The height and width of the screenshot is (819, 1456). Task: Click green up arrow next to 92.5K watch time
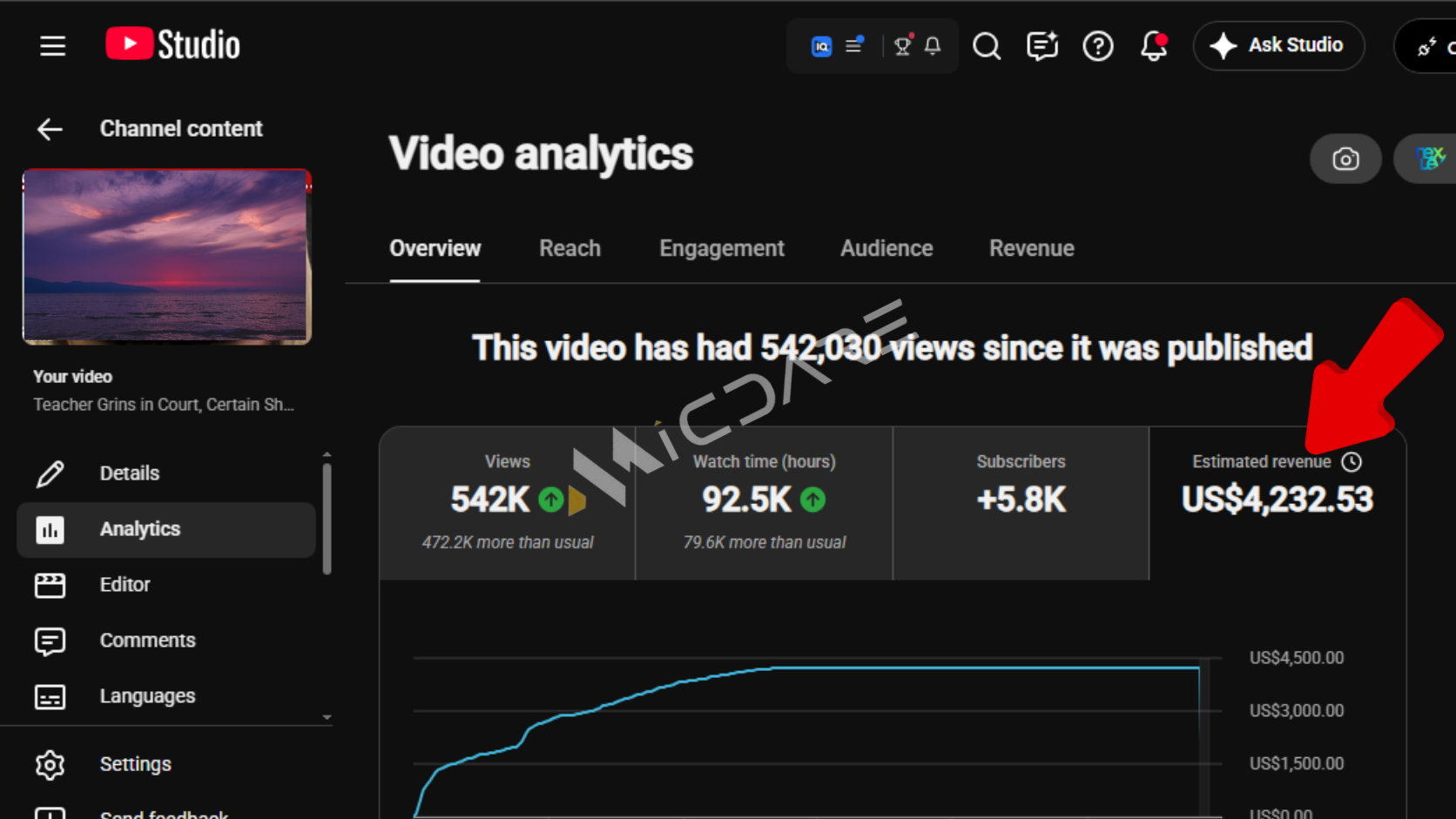click(812, 500)
